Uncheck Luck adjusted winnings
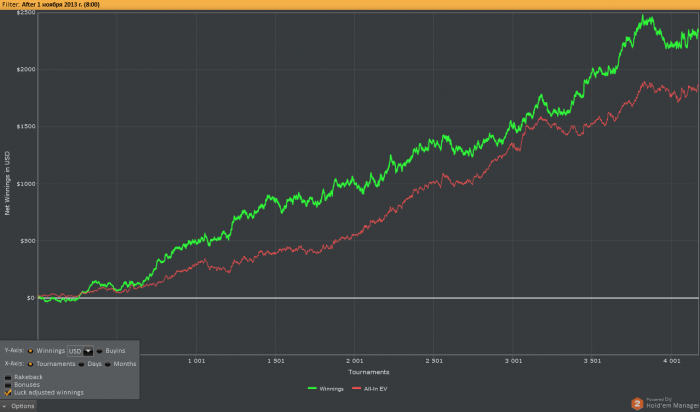Screen dimensions: 700x412 [8, 392]
